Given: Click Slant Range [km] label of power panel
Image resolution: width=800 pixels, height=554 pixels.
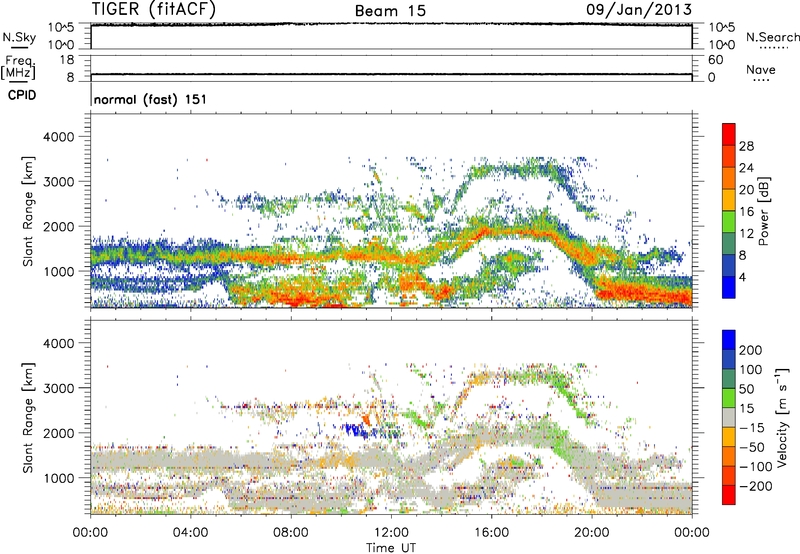Looking at the screenshot, I should click(x=28, y=211).
